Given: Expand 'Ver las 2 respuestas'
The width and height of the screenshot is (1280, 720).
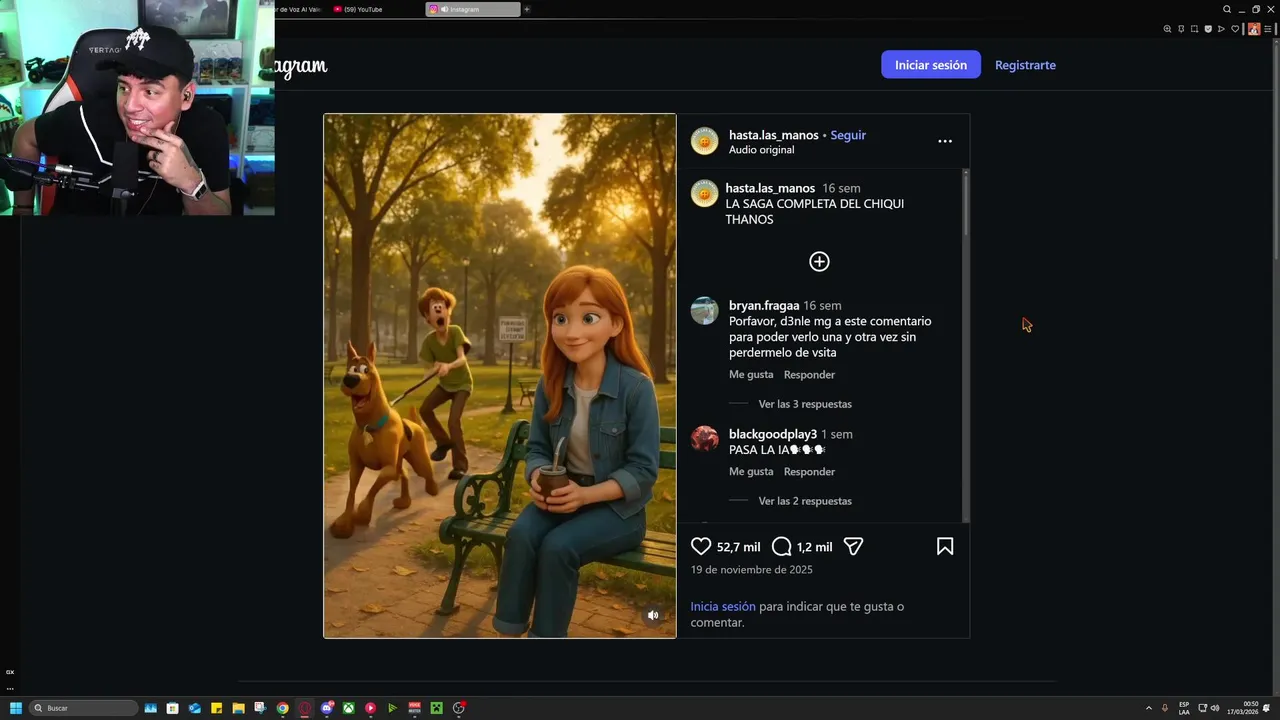Looking at the screenshot, I should pos(805,501).
